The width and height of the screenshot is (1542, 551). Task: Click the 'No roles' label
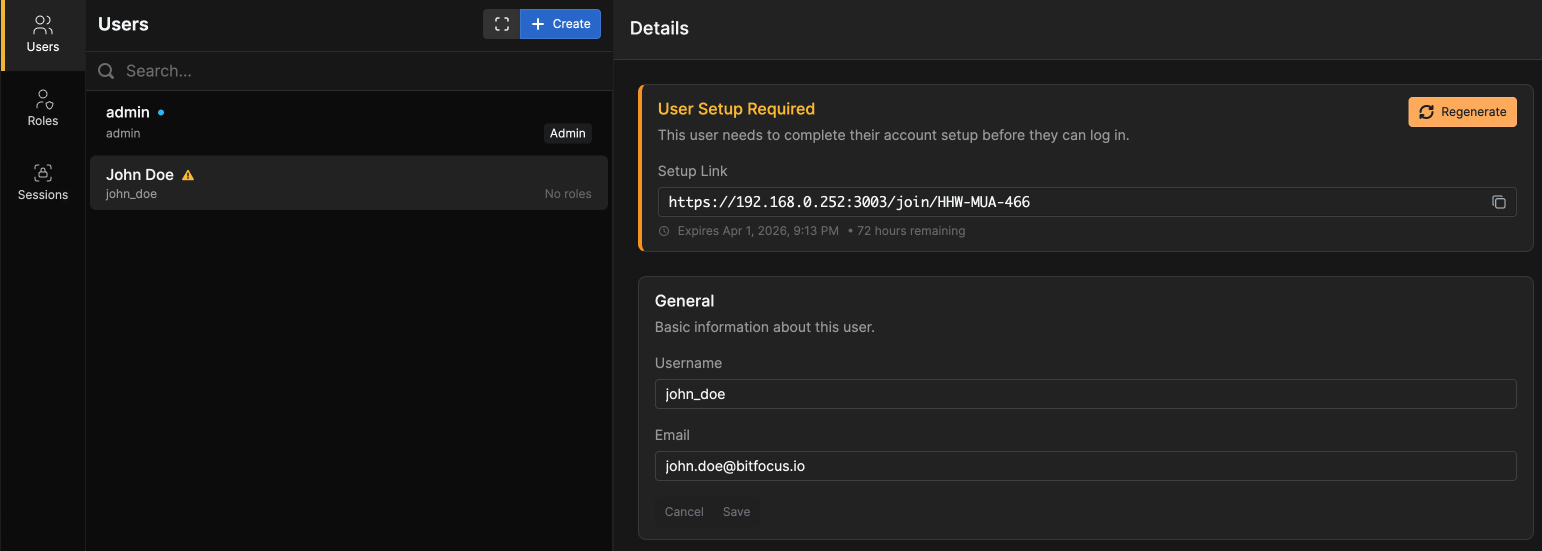pyautogui.click(x=568, y=194)
